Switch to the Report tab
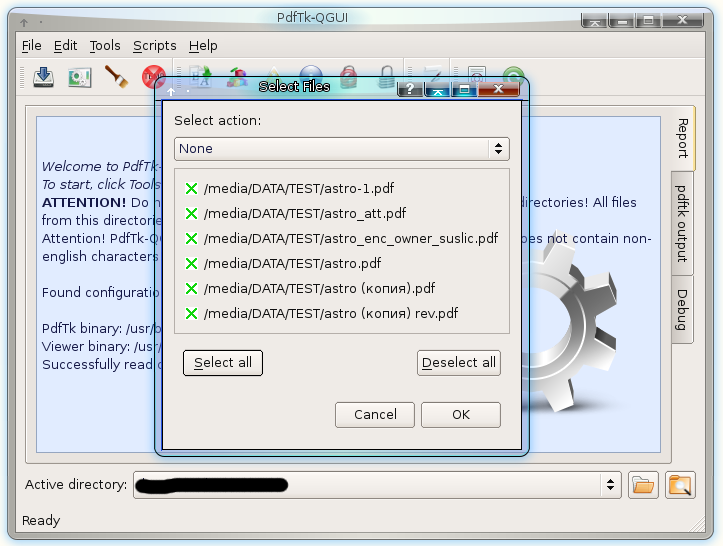 pyautogui.click(x=683, y=138)
